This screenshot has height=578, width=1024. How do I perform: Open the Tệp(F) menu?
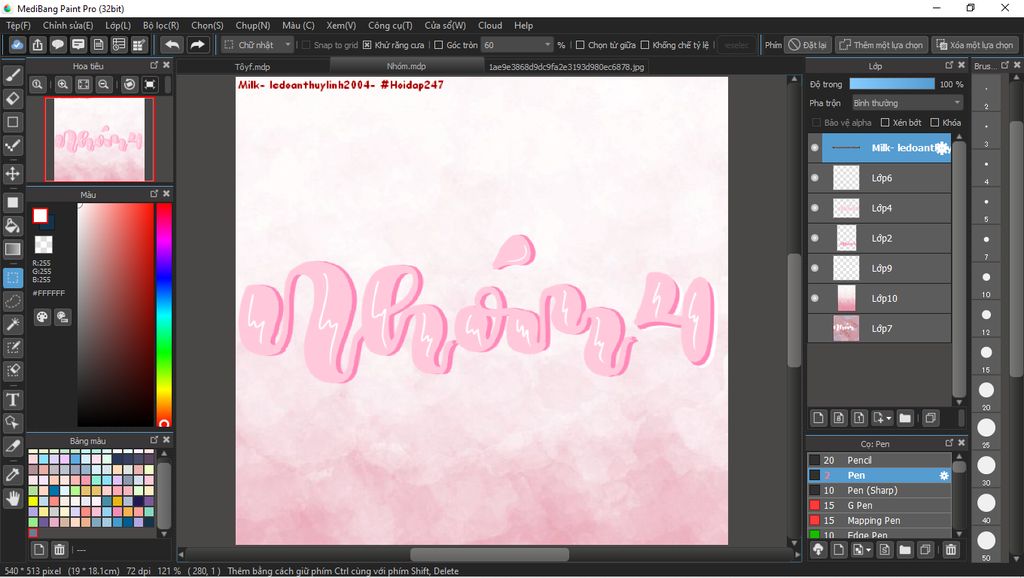pyautogui.click(x=18, y=25)
